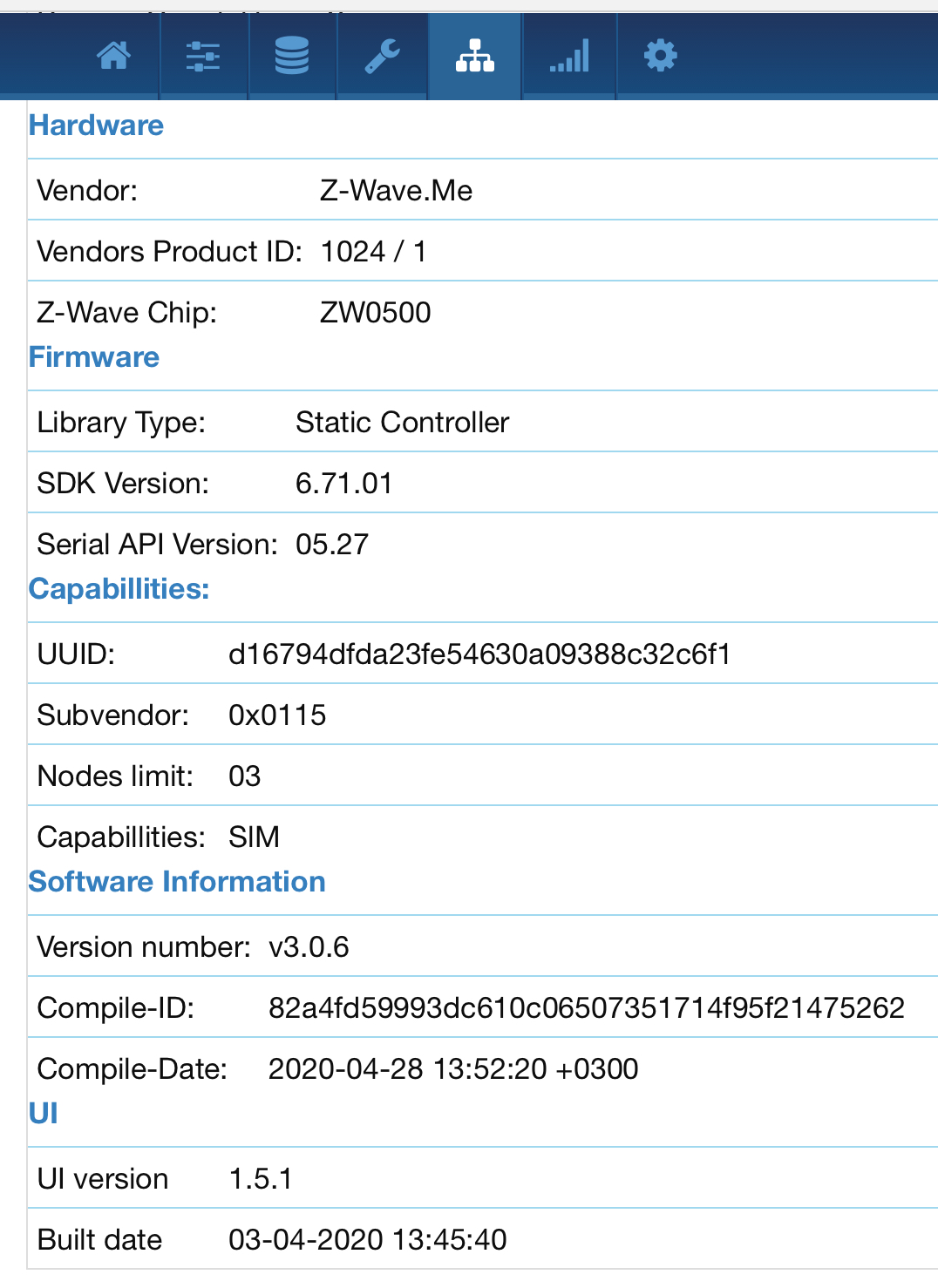Screen dimensions: 938x1288
Task: Open the signal bars Analytics icon
Action: (569, 57)
